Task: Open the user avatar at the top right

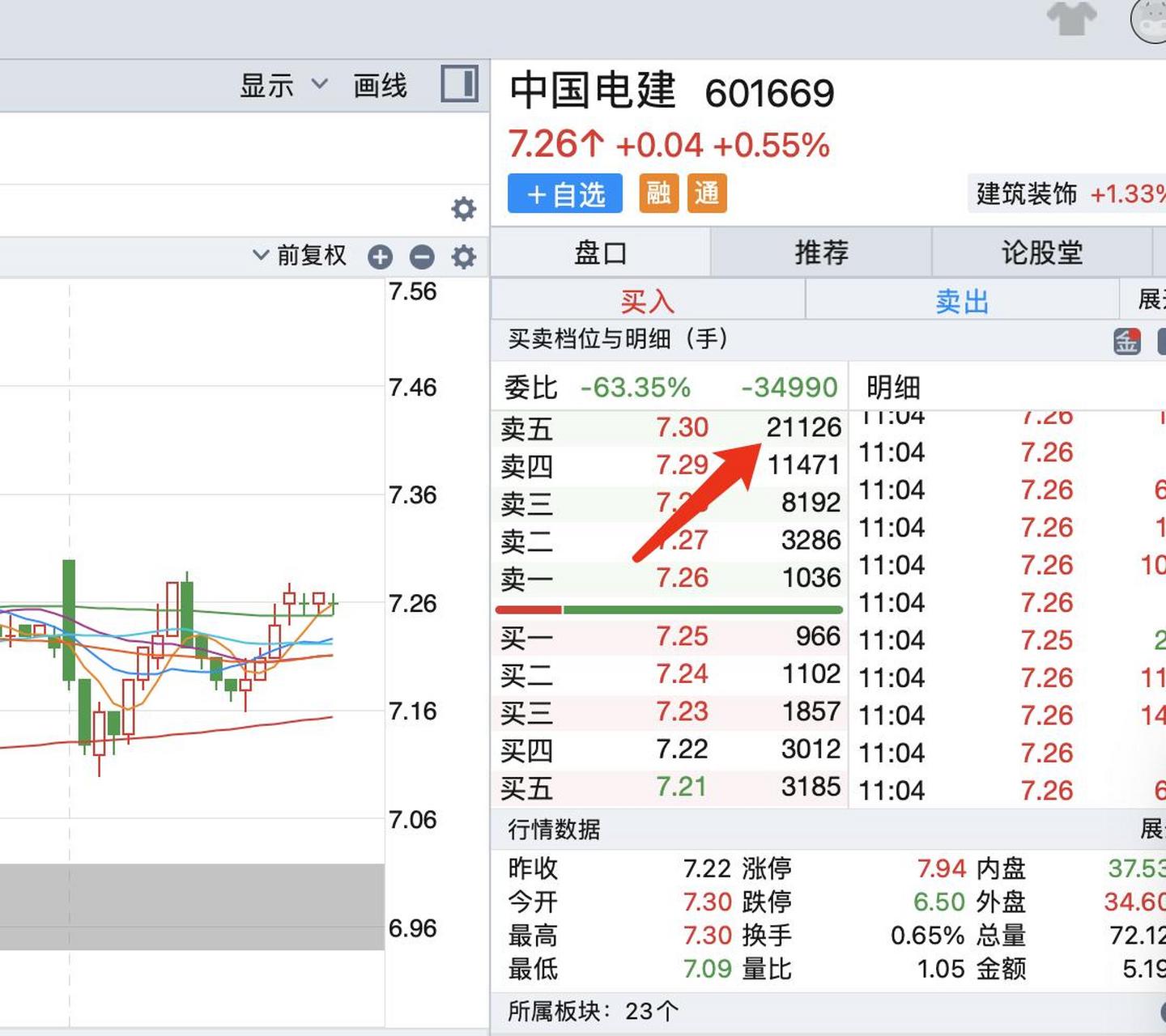Action: coord(1150,19)
